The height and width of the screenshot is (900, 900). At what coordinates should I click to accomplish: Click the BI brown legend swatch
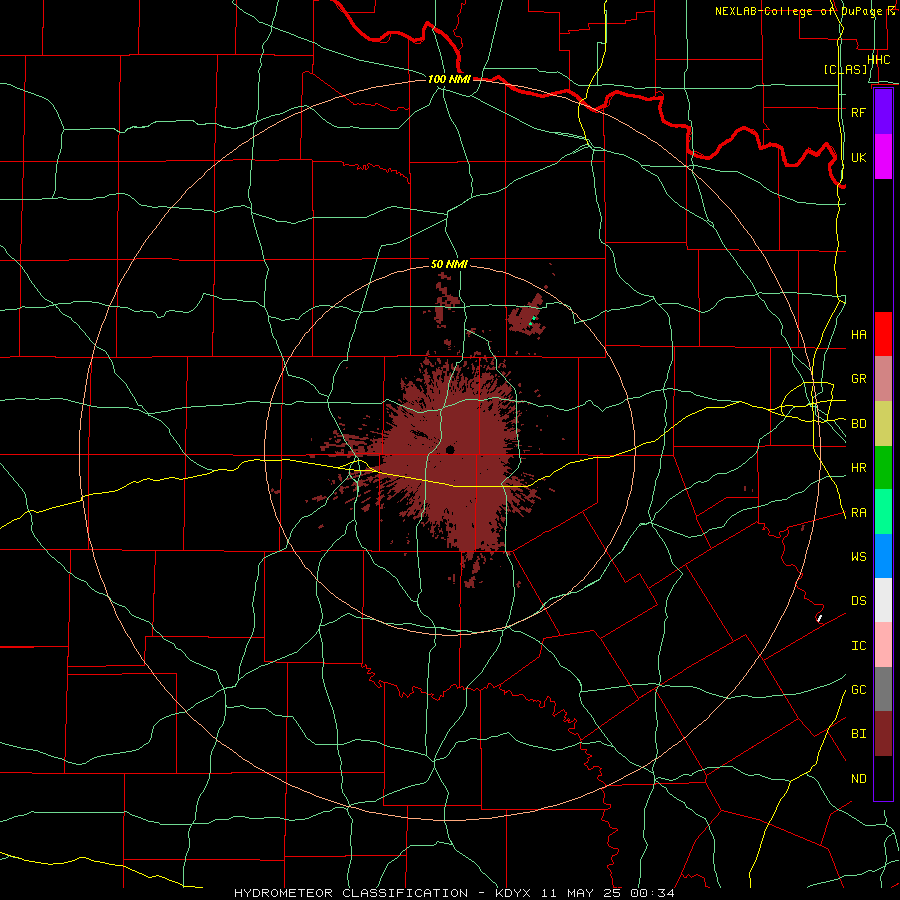pos(883,734)
